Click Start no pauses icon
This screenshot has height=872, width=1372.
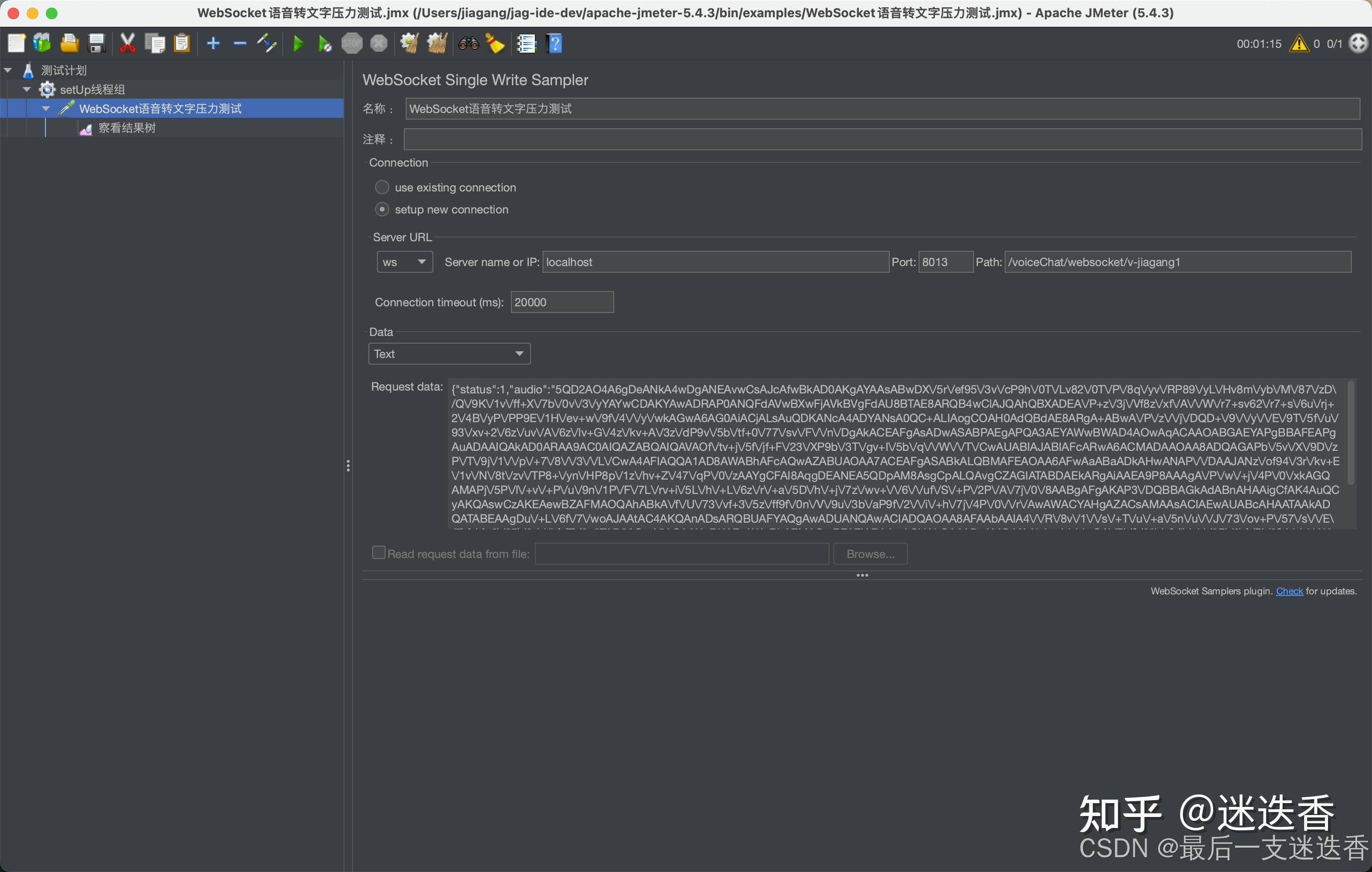pos(325,44)
